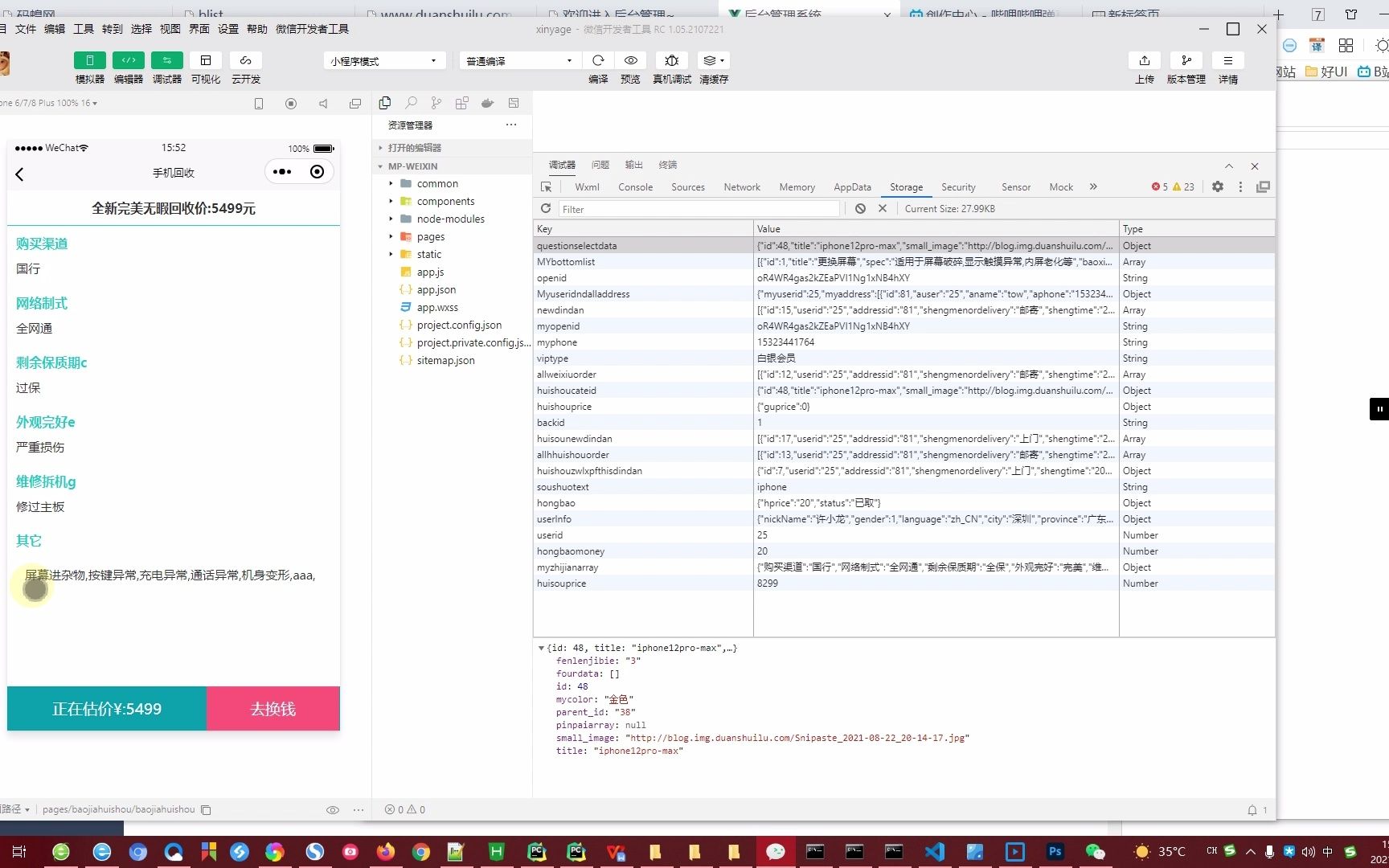Show more devtools tabs chevron

click(x=1093, y=186)
